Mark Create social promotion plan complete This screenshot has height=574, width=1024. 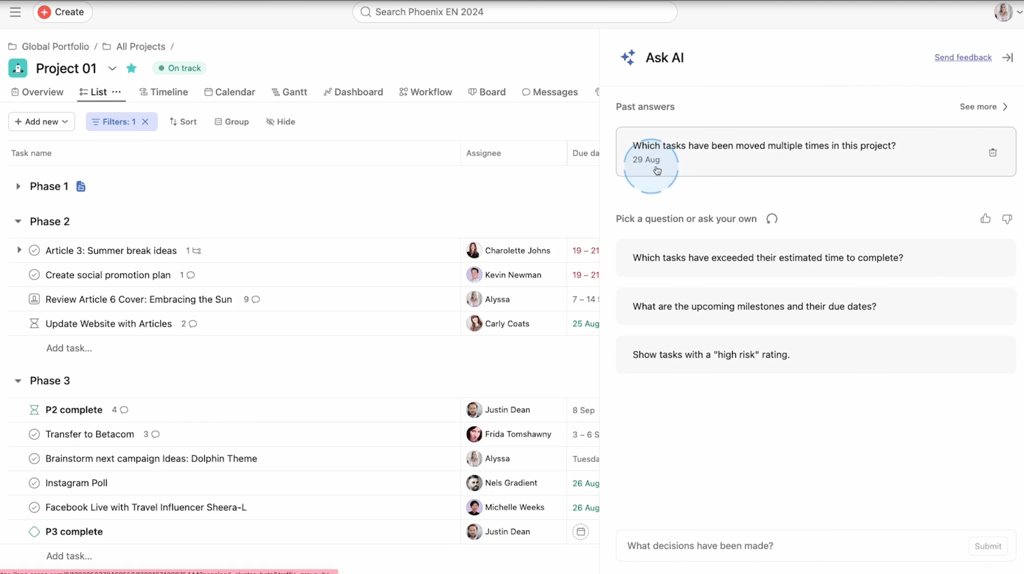point(34,275)
